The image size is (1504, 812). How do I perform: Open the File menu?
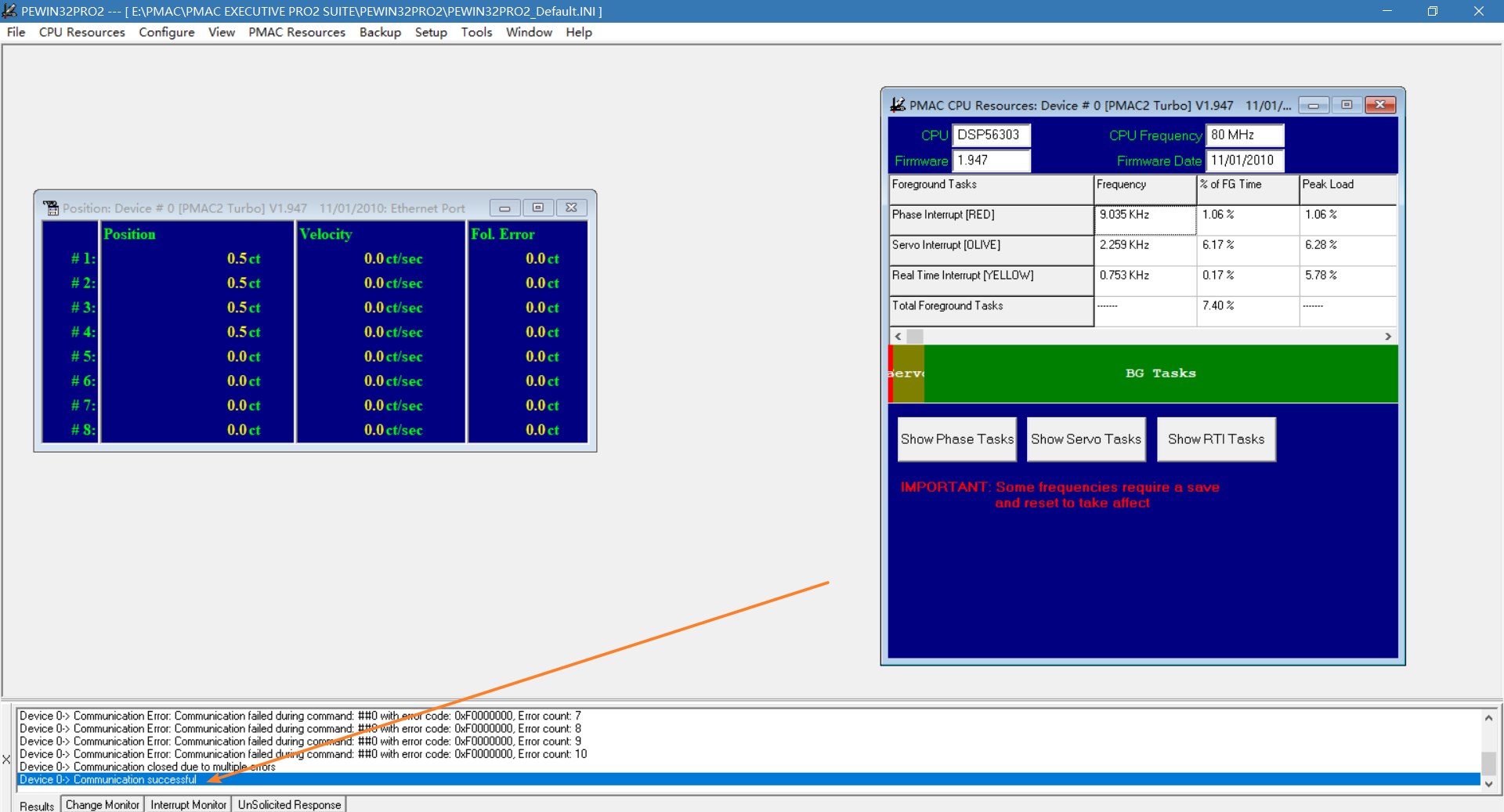click(15, 32)
